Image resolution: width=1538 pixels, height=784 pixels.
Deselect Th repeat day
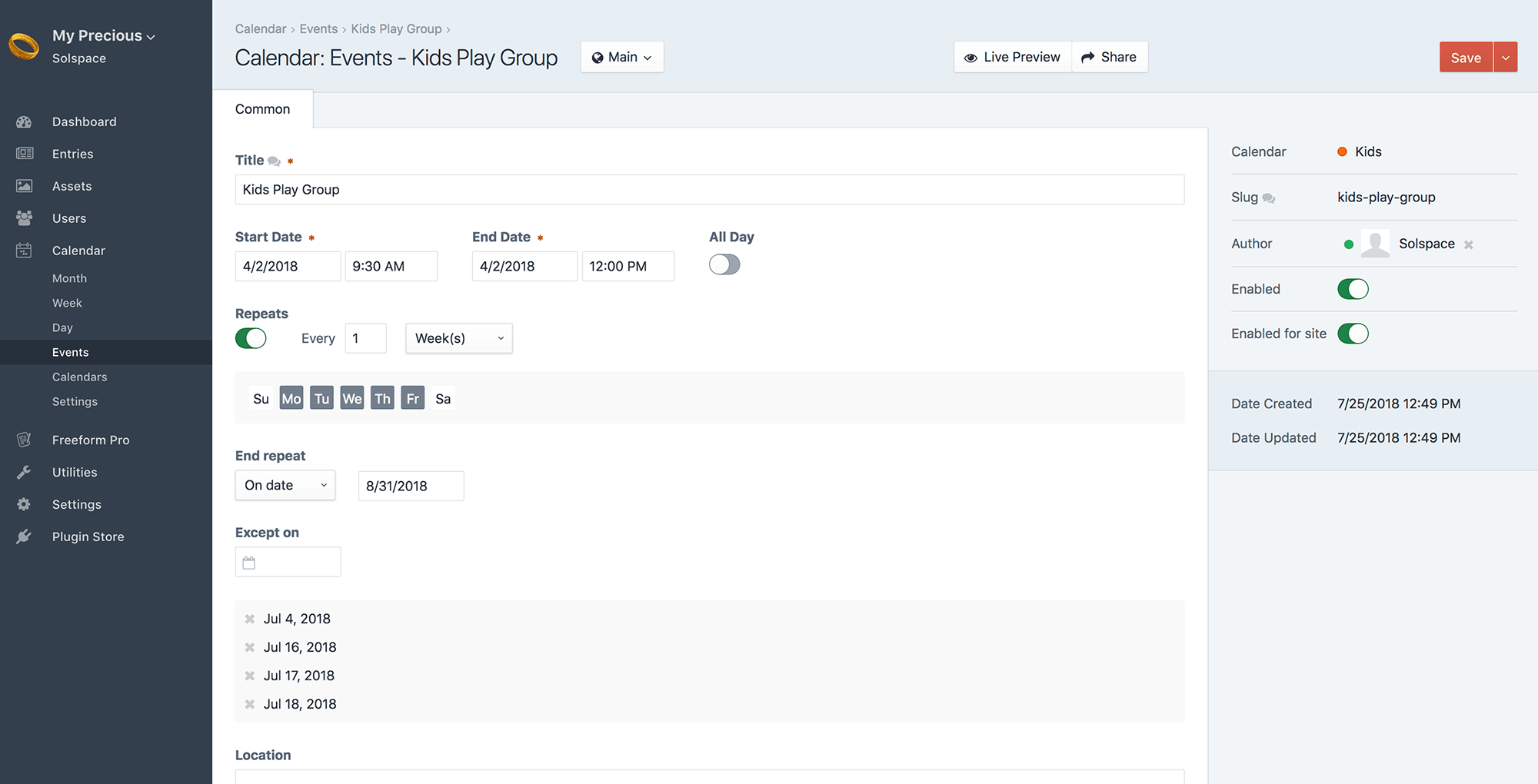click(382, 398)
